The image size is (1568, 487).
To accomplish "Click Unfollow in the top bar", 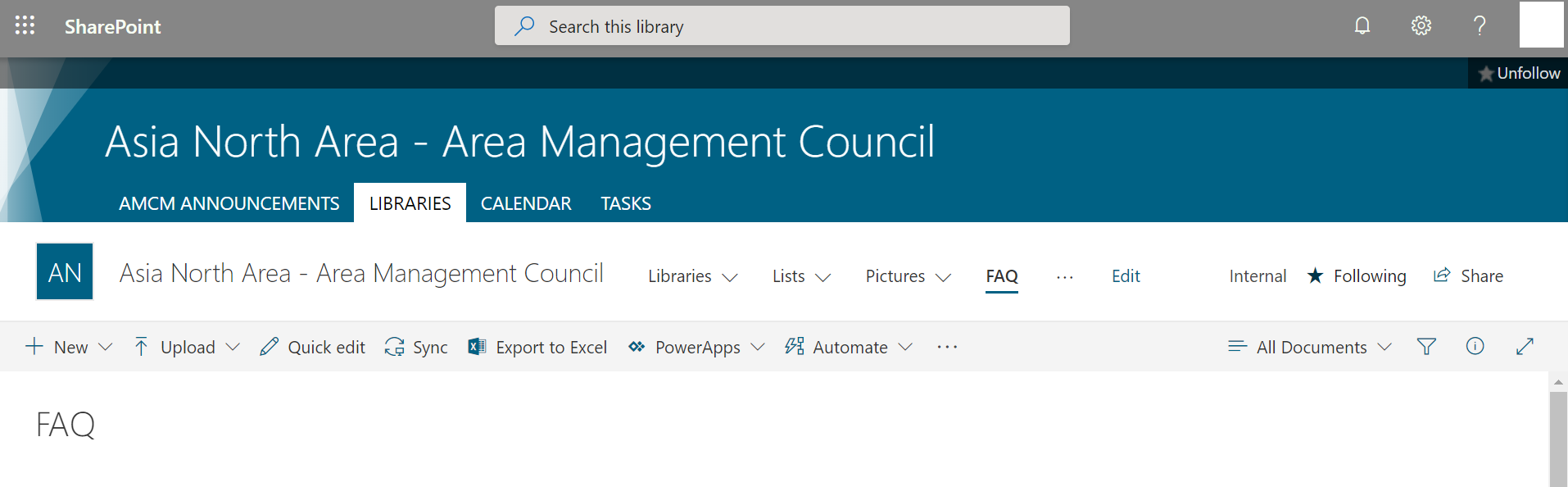I will 1520,74.
